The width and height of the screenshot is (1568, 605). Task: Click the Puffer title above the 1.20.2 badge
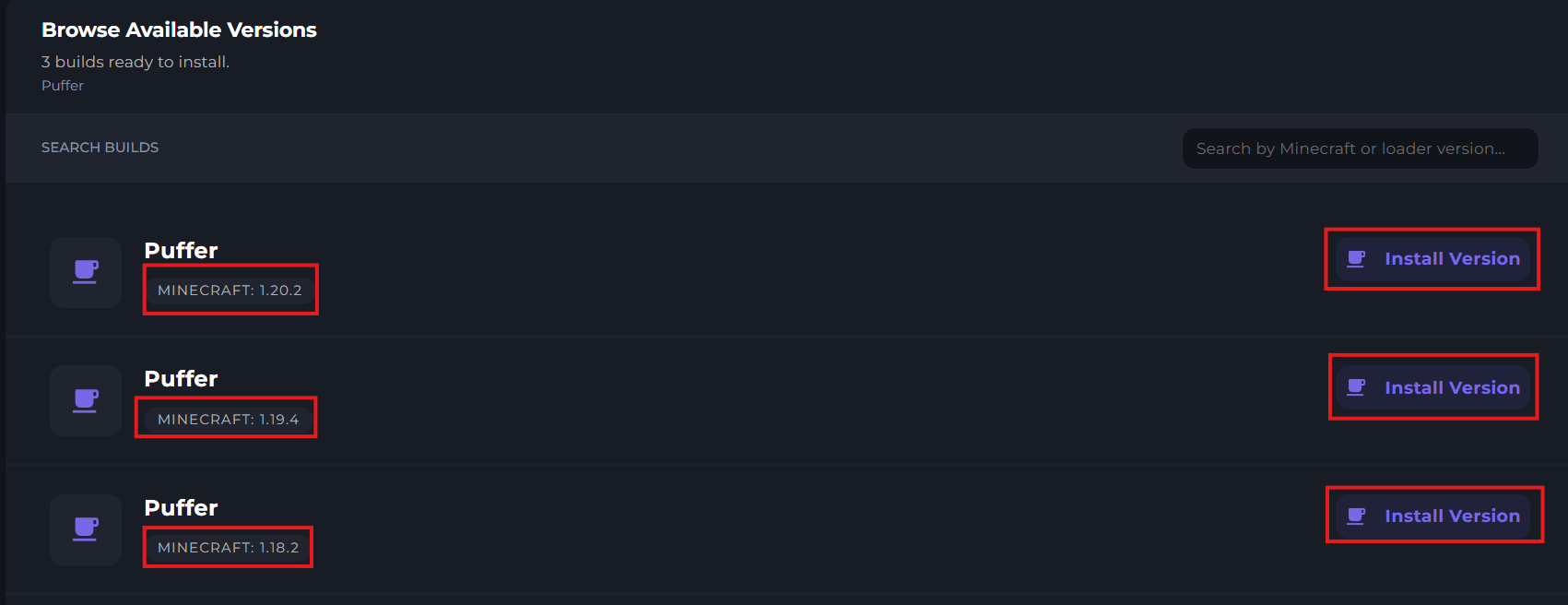tap(181, 251)
